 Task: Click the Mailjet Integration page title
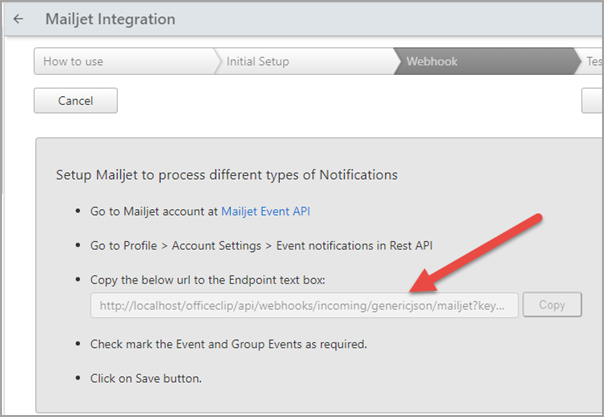pos(110,19)
